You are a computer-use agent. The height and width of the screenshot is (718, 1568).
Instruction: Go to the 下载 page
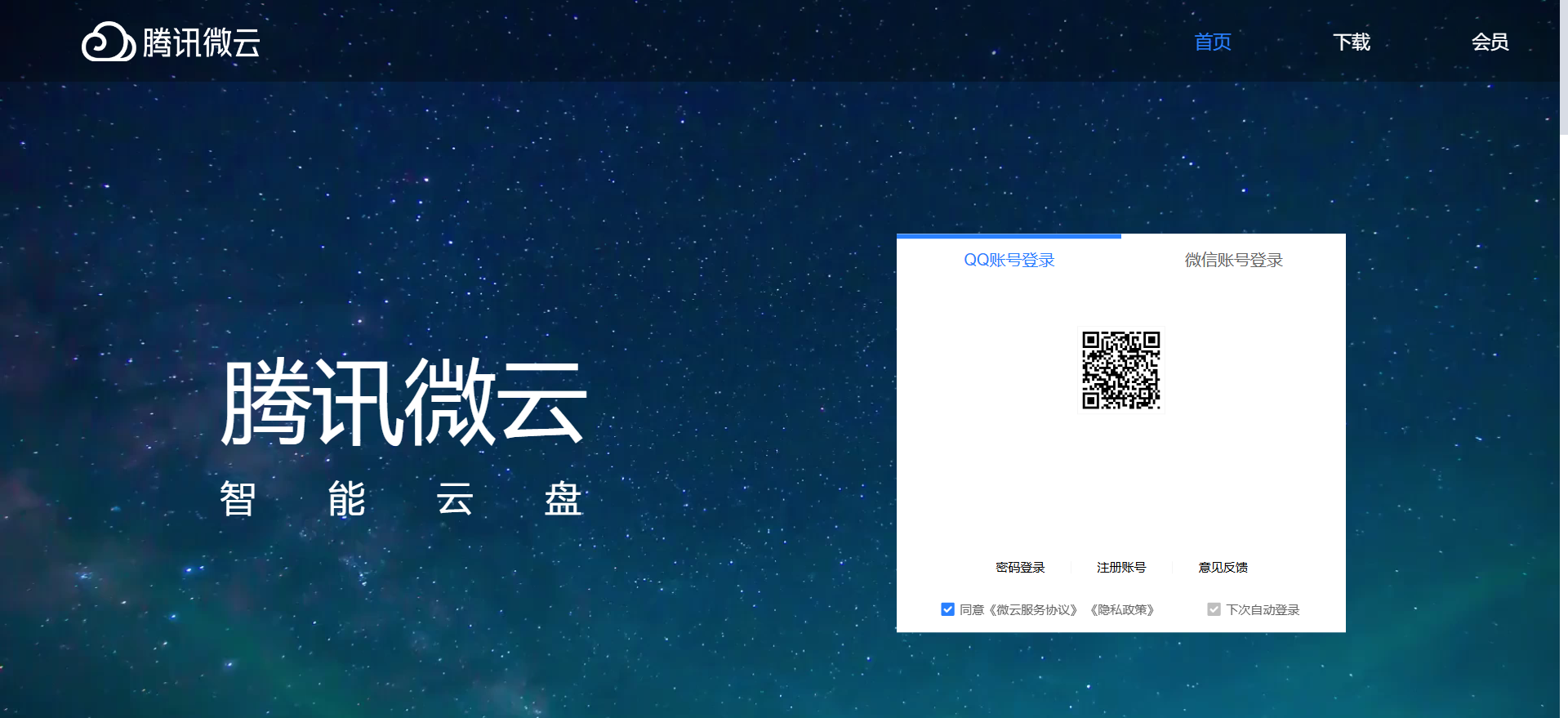click(1351, 42)
